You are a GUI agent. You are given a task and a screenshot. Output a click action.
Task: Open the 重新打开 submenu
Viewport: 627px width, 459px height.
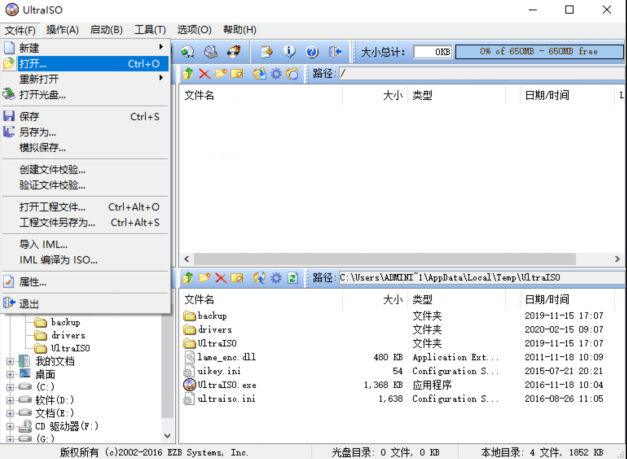pyautogui.click(x=86, y=79)
